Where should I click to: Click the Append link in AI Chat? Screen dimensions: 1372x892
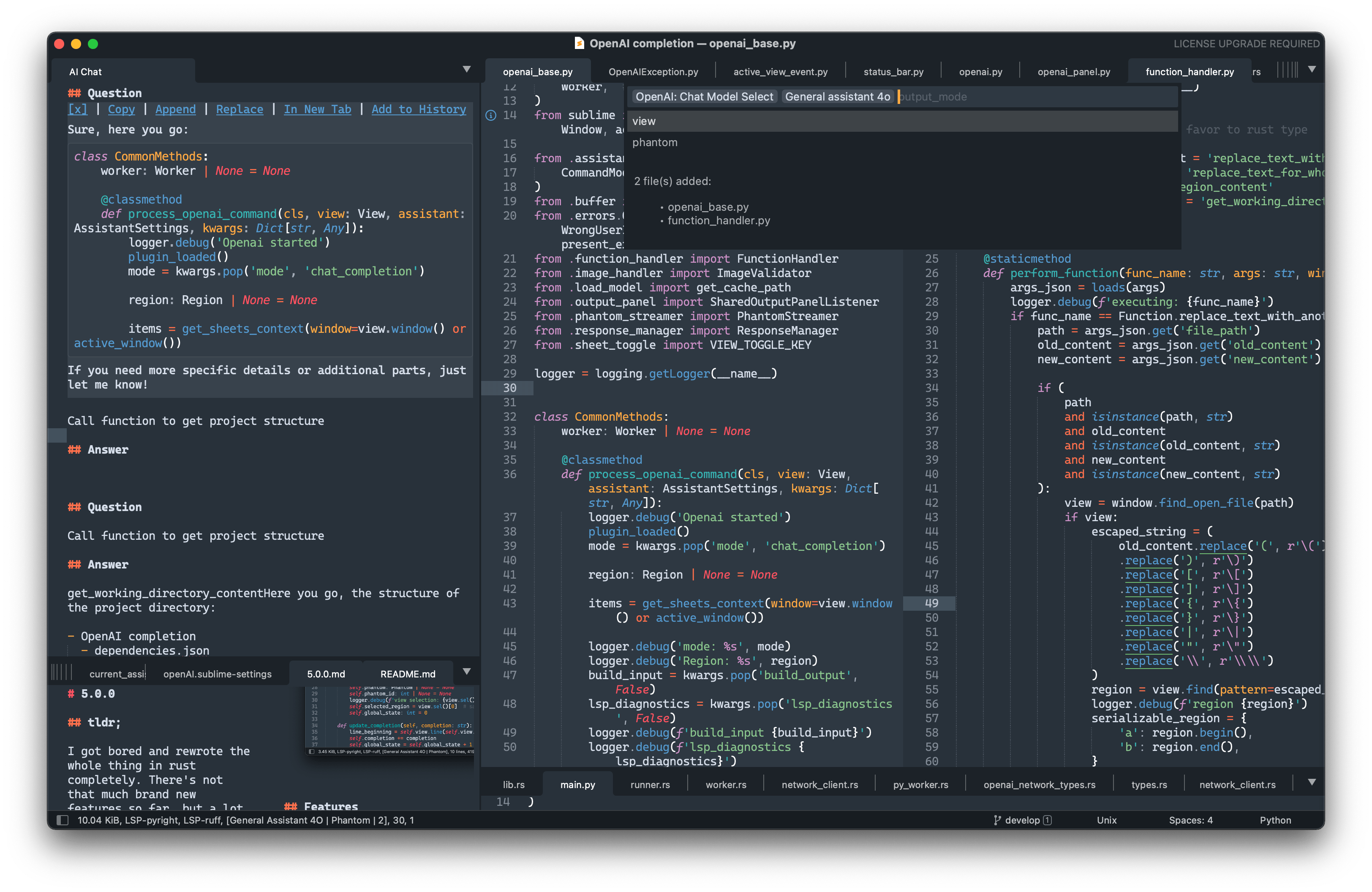click(175, 109)
